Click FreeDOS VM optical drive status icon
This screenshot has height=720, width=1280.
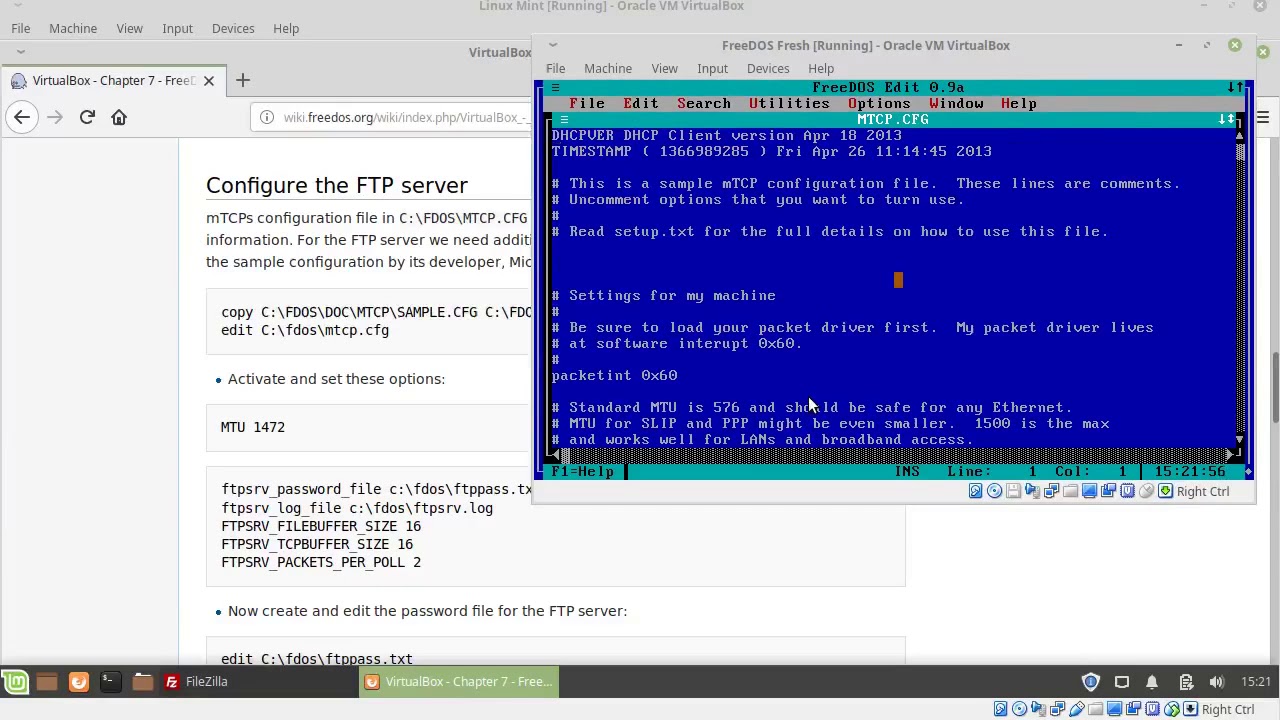pos(994,491)
